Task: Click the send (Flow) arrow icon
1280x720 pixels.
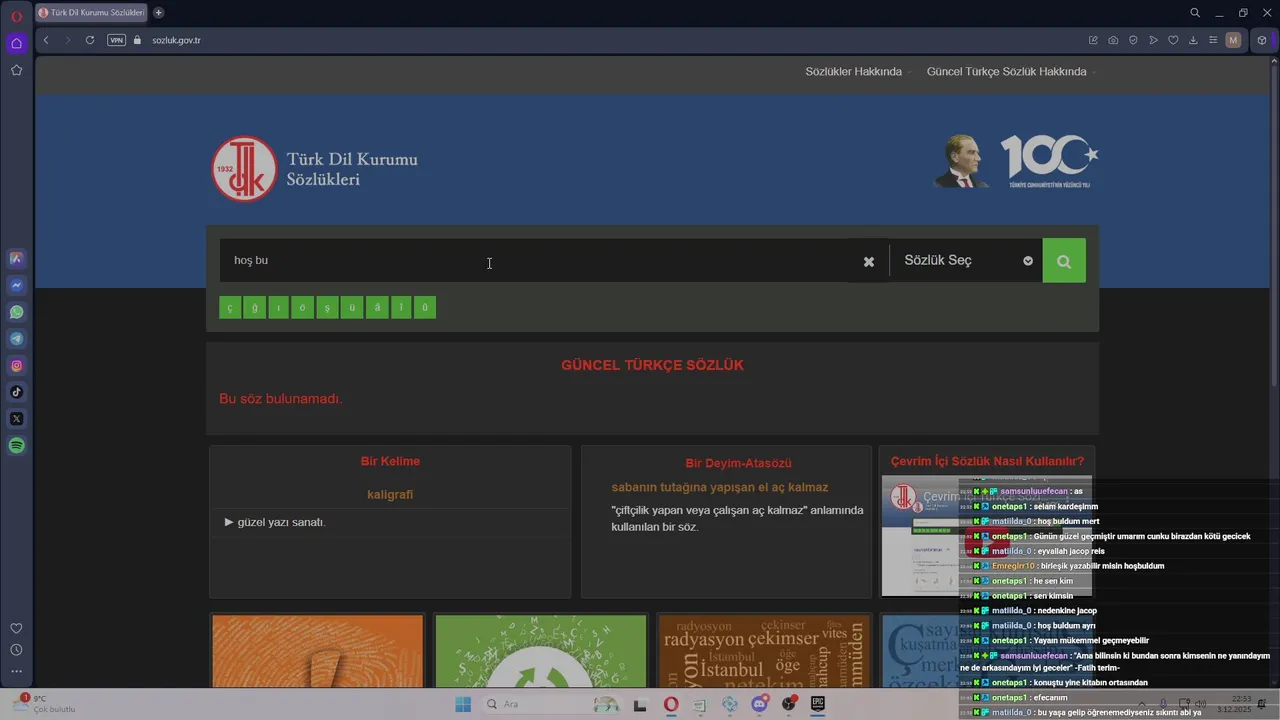Action: click(1153, 40)
